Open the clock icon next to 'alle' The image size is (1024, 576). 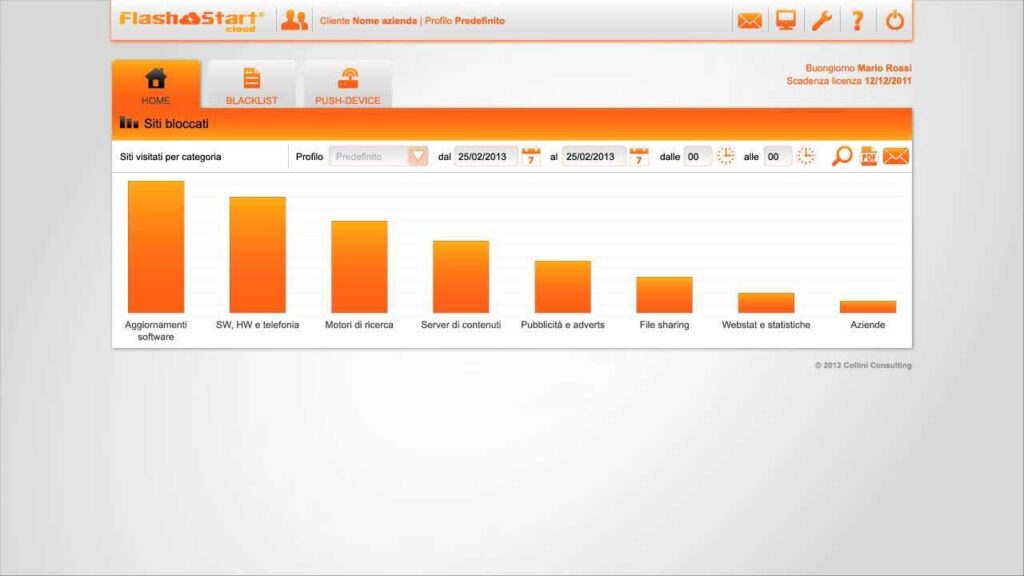[x=806, y=156]
